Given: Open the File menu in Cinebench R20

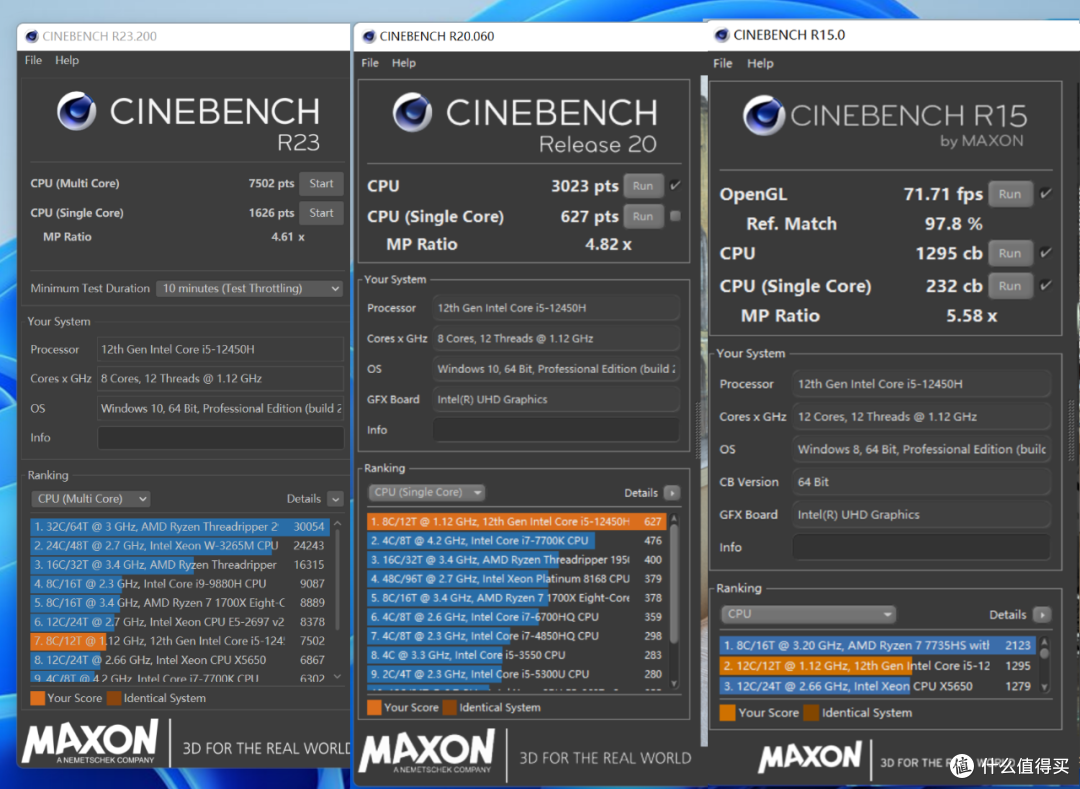Looking at the screenshot, I should click(370, 63).
